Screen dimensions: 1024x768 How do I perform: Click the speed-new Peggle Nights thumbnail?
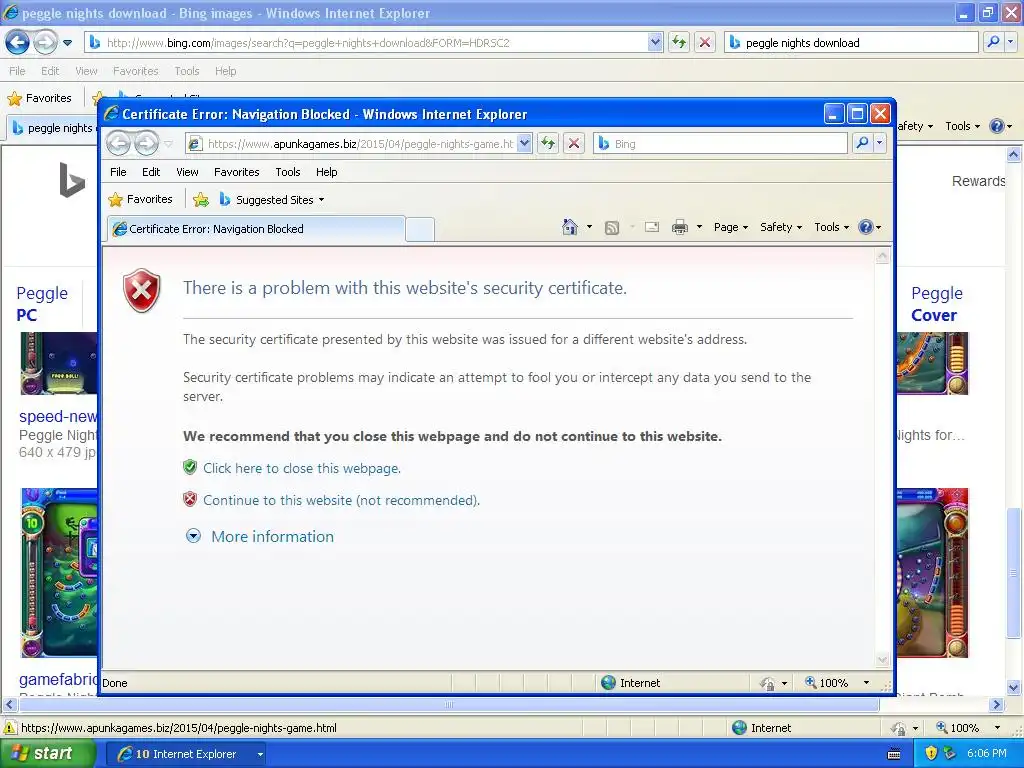(x=59, y=363)
